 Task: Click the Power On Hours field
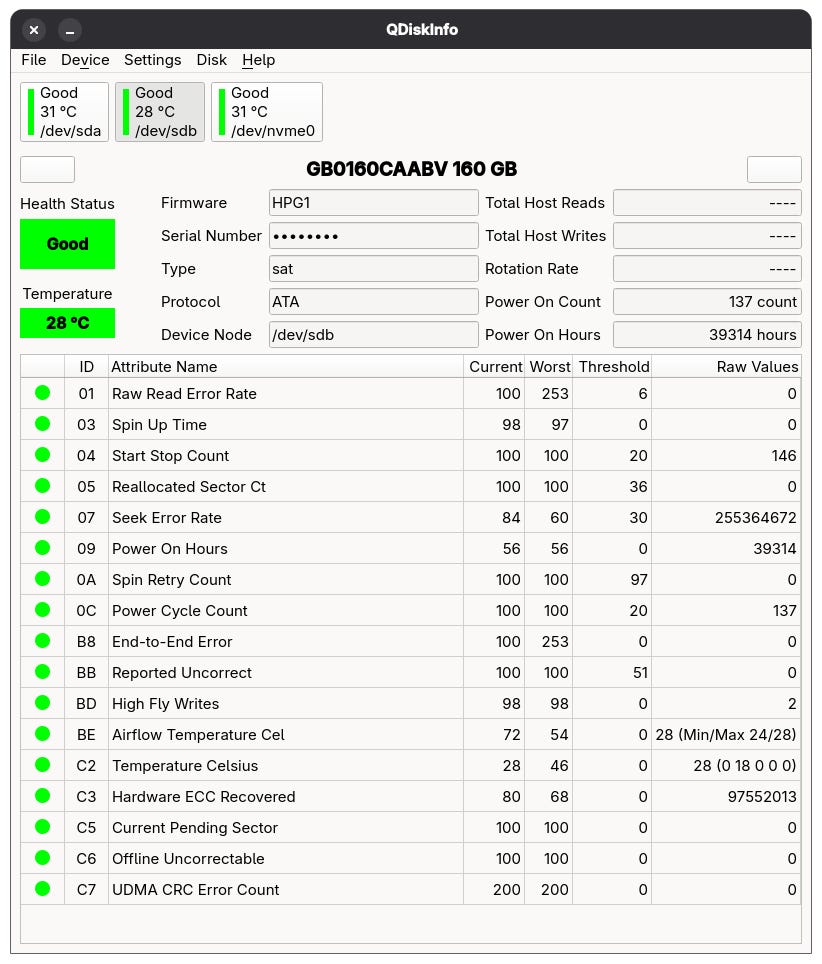tap(708, 335)
